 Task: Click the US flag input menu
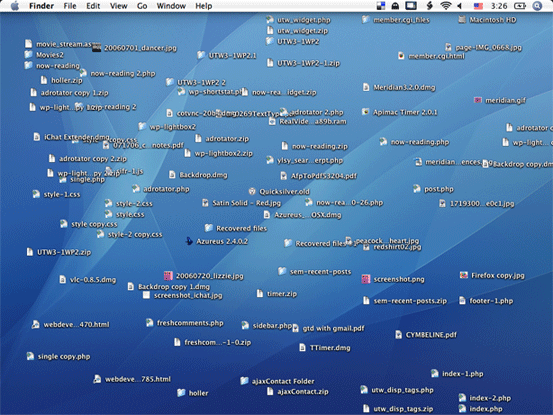478,6
